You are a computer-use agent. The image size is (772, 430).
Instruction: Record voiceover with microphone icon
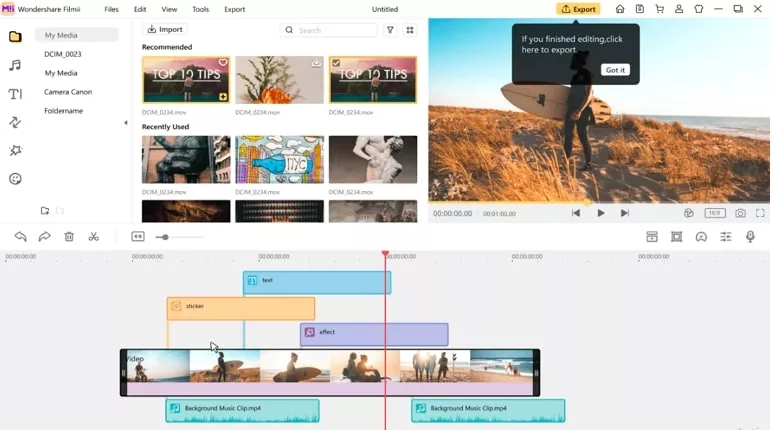750,237
